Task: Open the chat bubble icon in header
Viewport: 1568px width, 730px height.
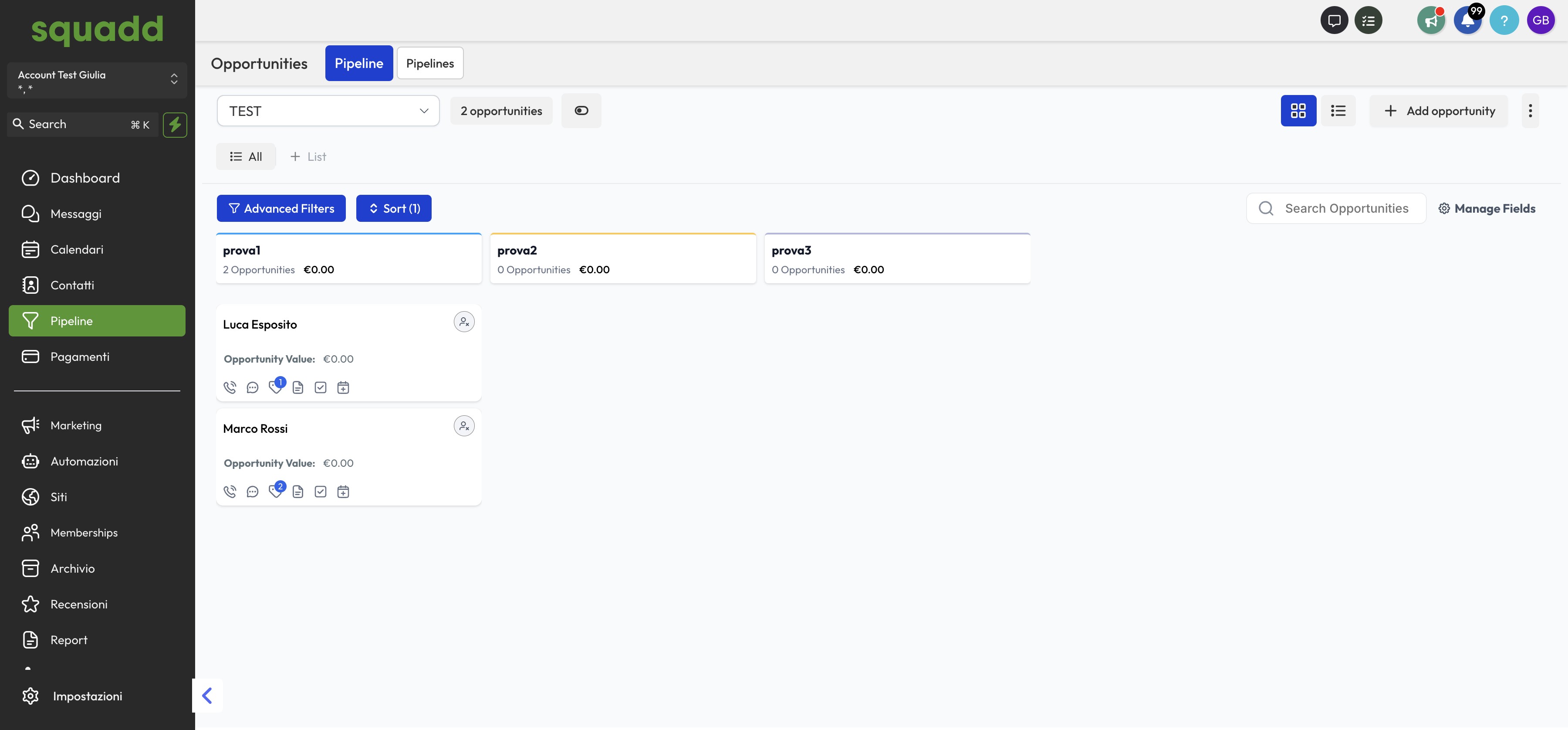Action: pos(1334,20)
